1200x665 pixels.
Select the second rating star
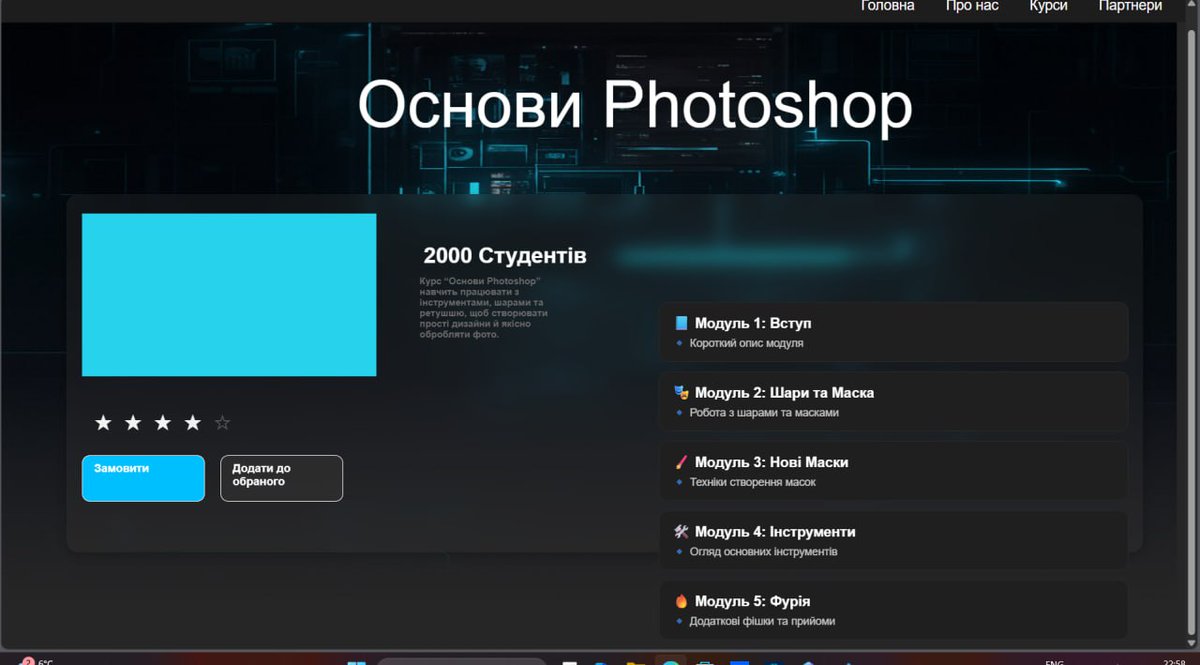(133, 423)
